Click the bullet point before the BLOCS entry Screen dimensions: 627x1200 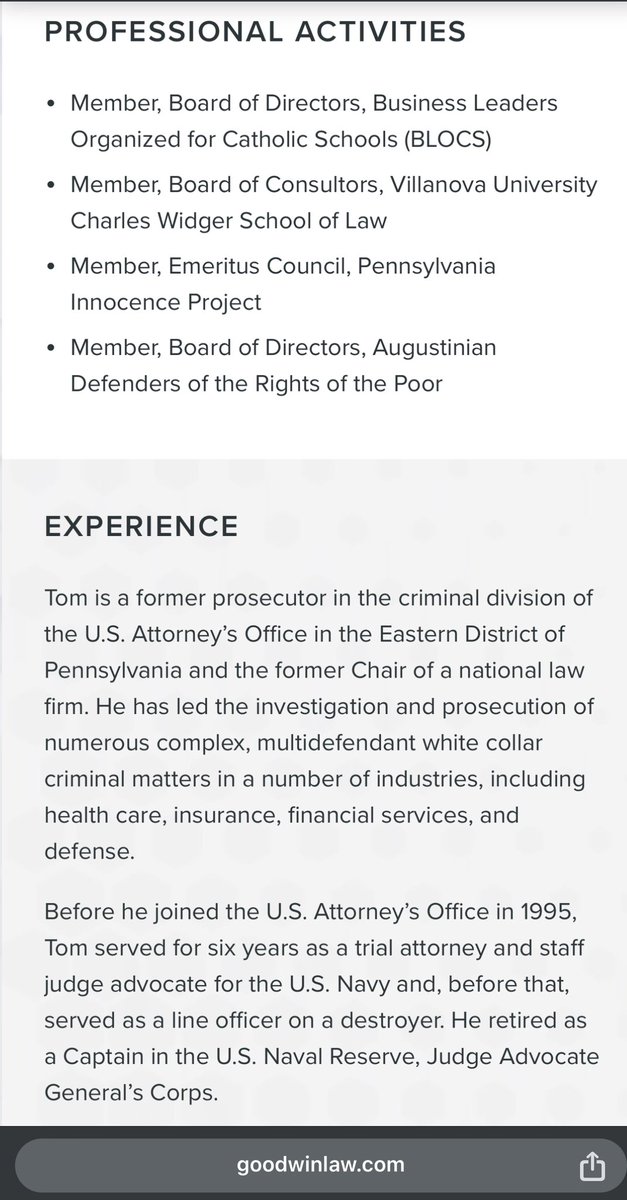(x=51, y=104)
